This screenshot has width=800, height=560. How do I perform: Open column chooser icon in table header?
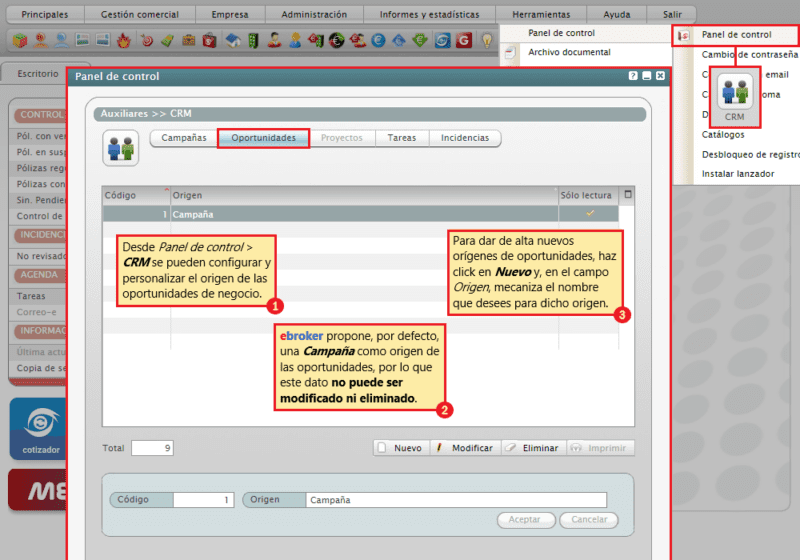coord(628,195)
